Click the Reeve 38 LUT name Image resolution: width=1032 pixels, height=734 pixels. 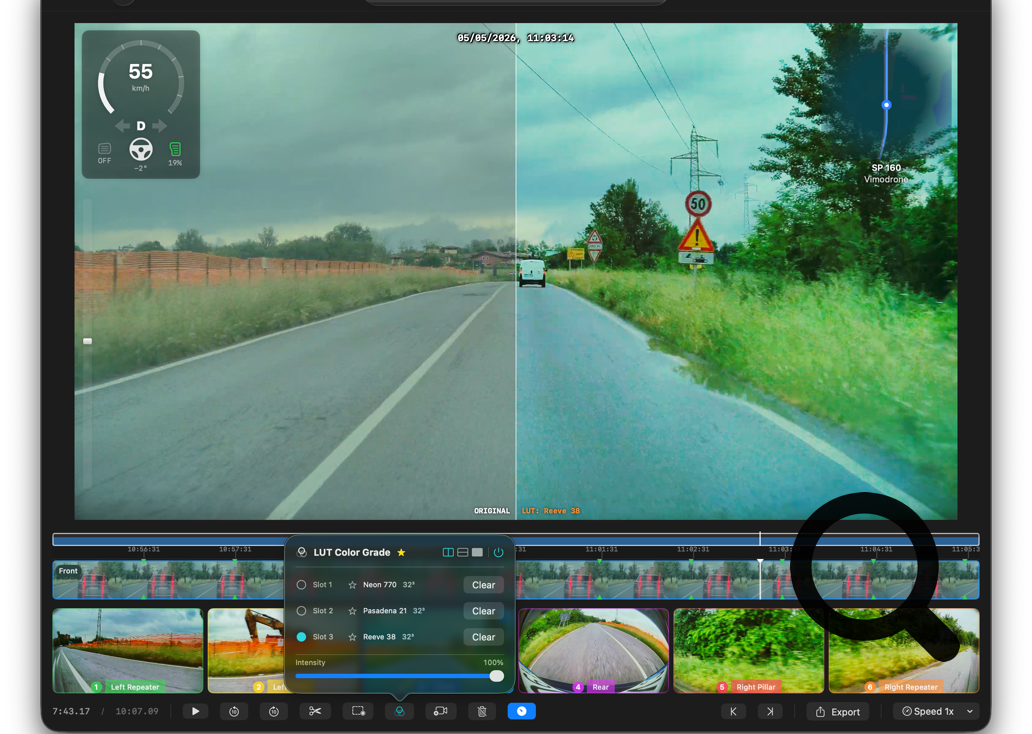[379, 637]
